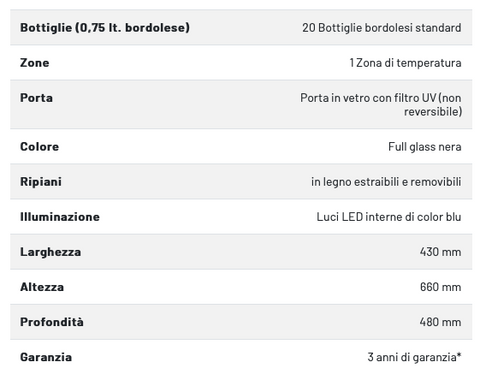Click the Zone row label
The width and height of the screenshot is (480, 386).
point(35,63)
